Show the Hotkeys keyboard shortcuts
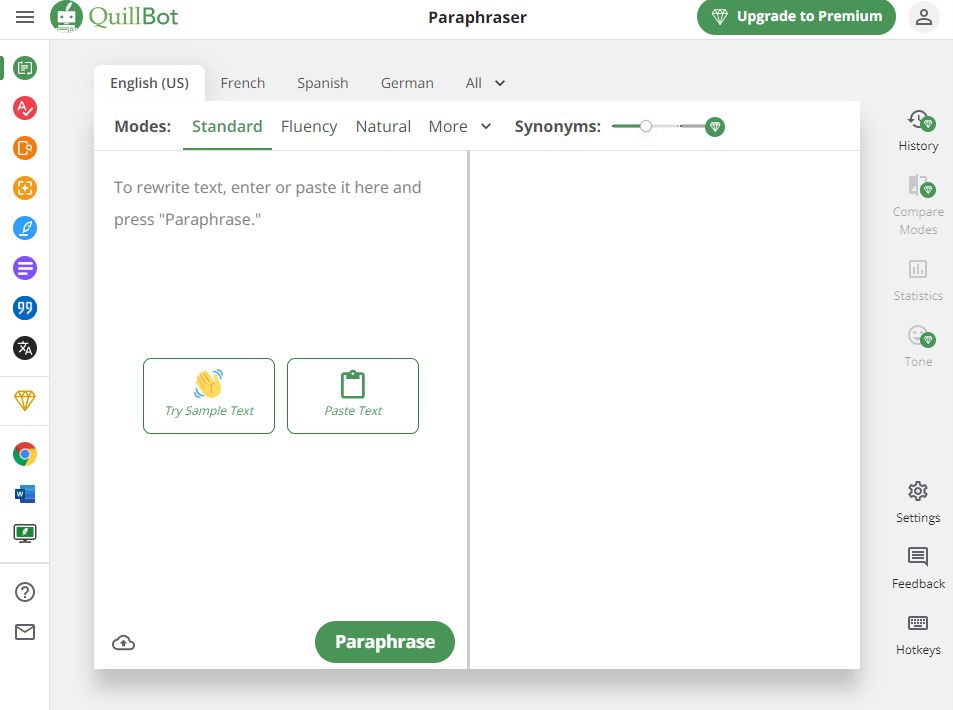 [918, 635]
